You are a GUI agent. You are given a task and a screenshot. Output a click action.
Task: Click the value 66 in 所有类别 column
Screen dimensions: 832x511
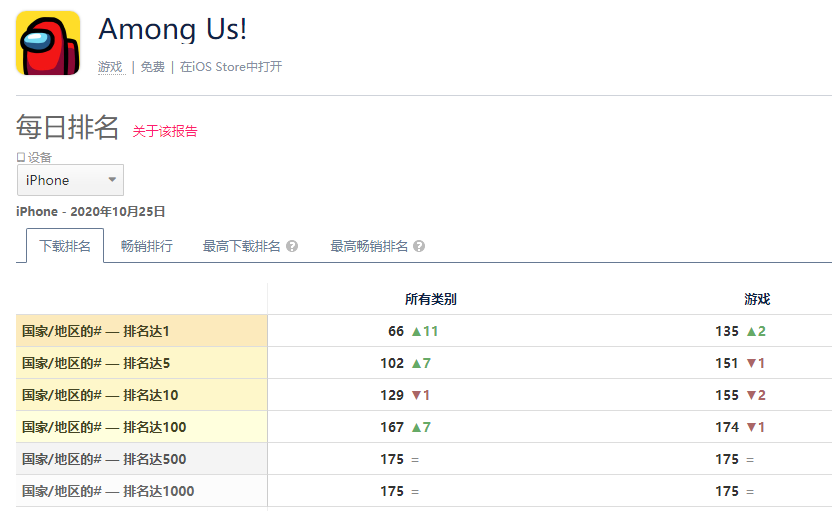point(396,331)
